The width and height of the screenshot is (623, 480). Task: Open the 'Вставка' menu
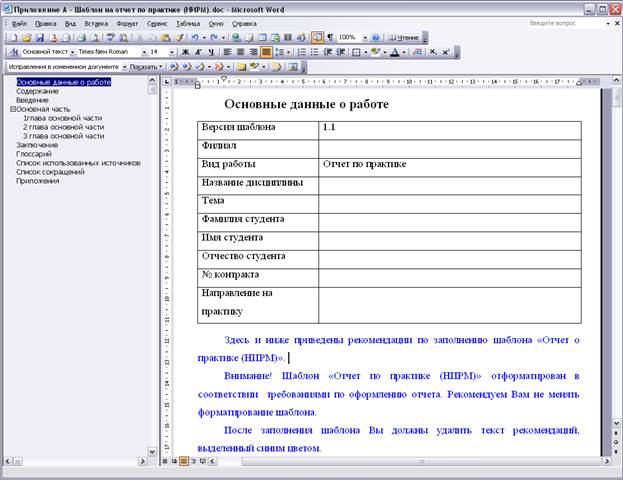click(x=96, y=22)
